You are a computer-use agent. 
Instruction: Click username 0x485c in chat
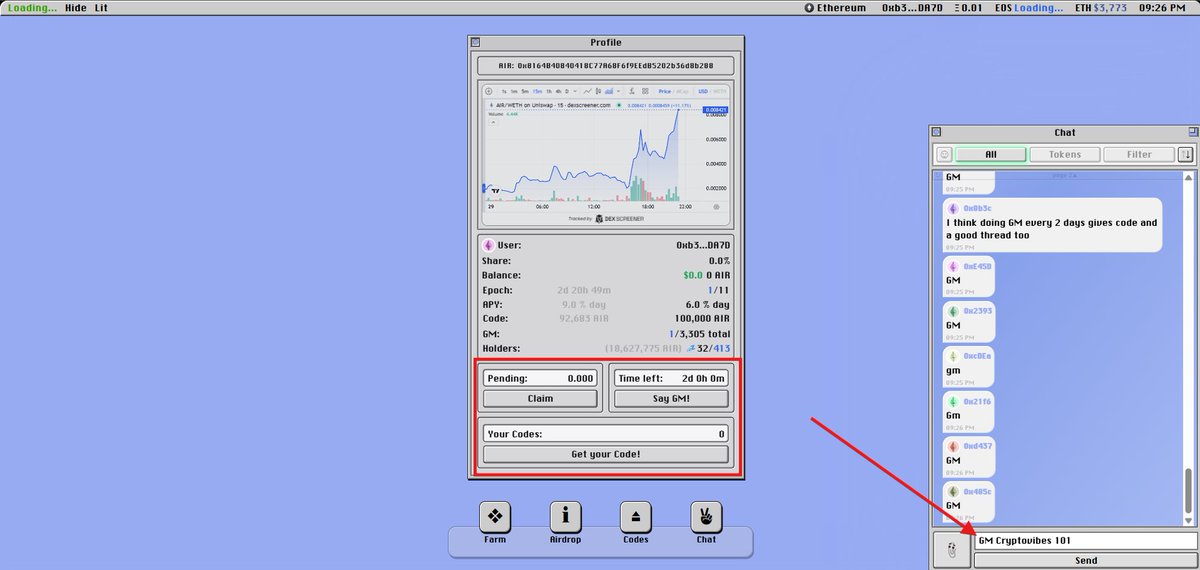coord(977,490)
